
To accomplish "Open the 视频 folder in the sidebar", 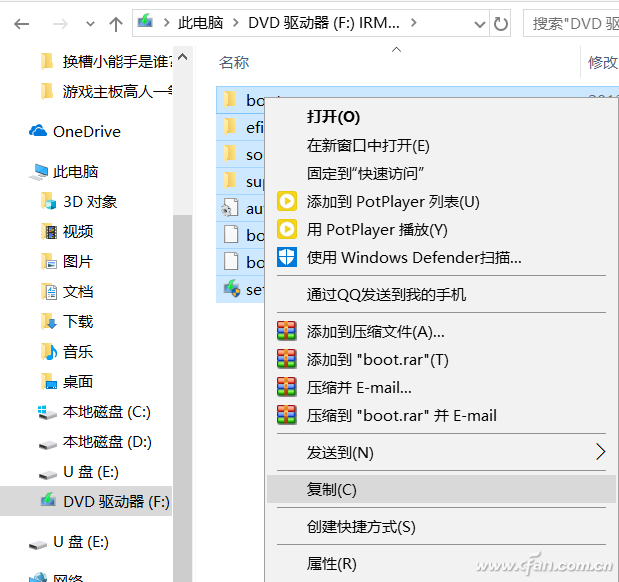I will click(x=78, y=231).
